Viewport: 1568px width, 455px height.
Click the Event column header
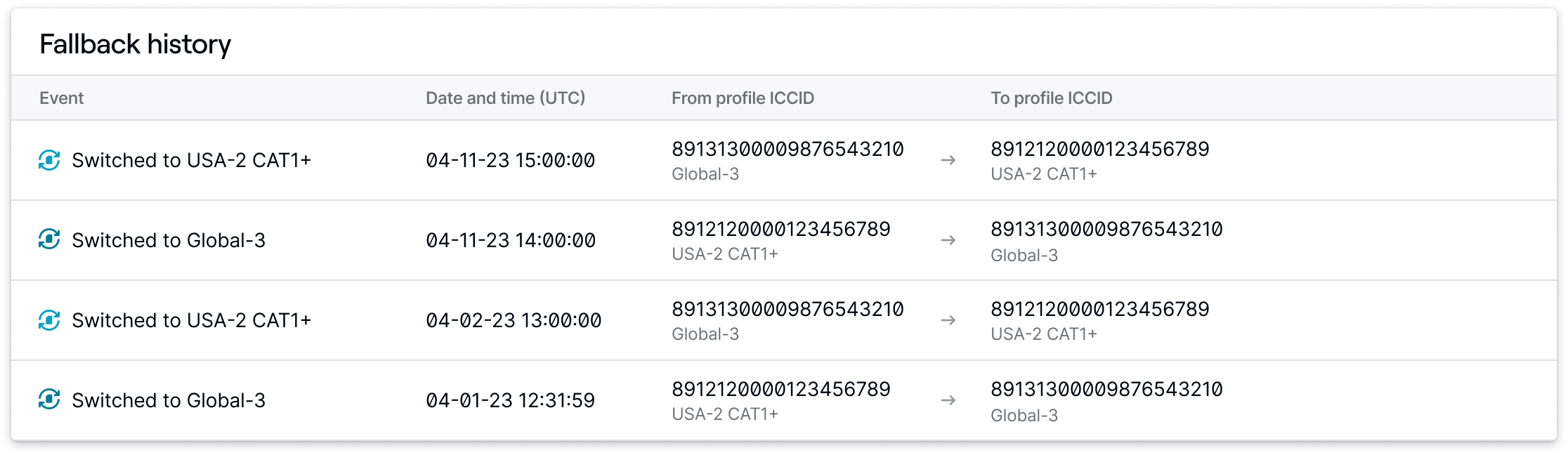click(x=61, y=98)
